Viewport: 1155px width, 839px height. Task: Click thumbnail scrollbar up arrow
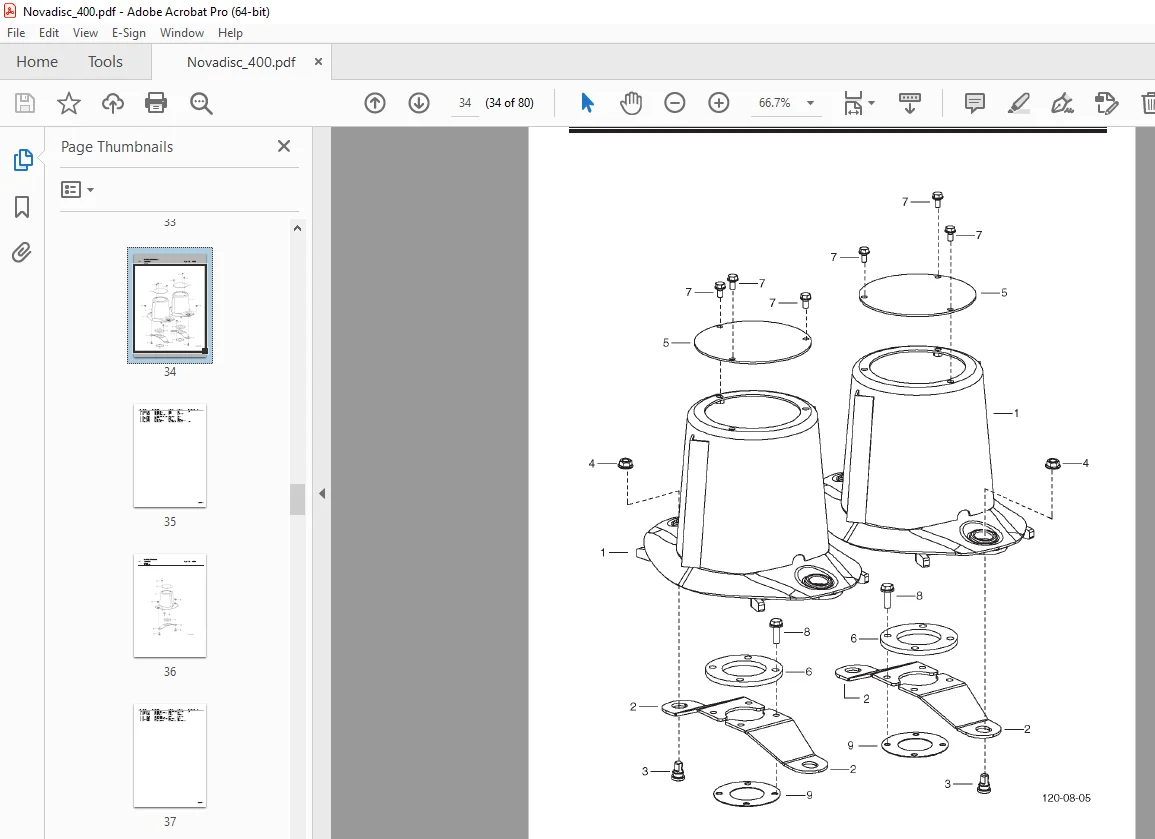298,228
